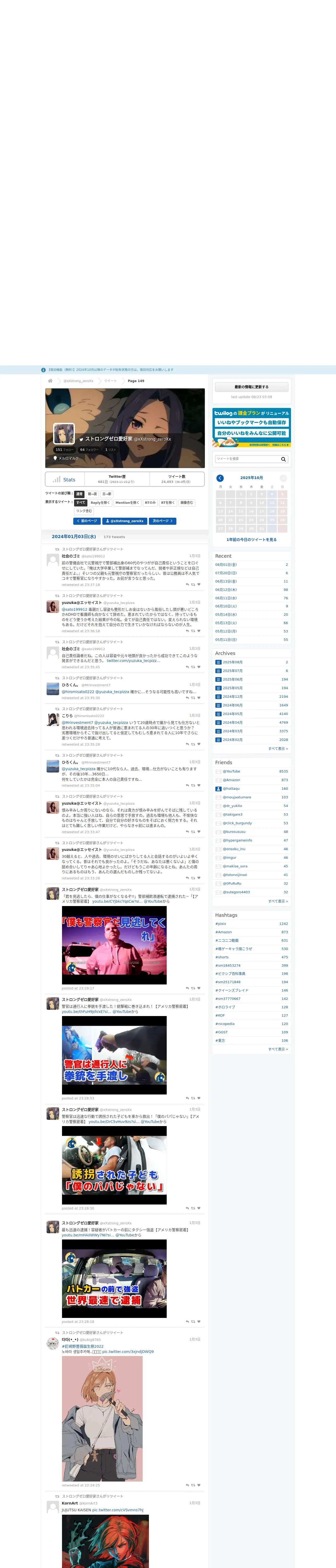Open 1年前の今日のツイートを見る link

click(x=251, y=540)
